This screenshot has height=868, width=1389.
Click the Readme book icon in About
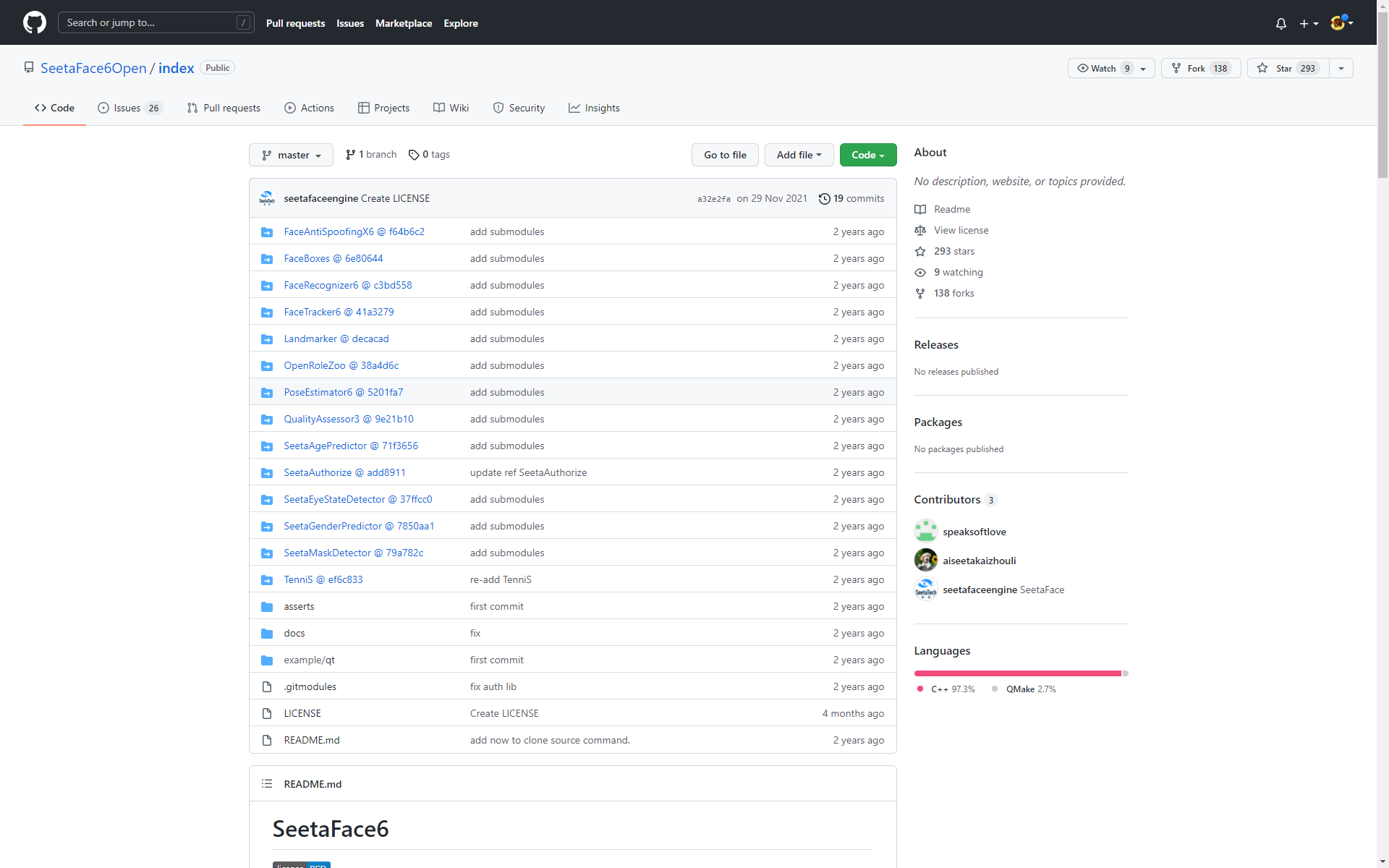point(919,209)
